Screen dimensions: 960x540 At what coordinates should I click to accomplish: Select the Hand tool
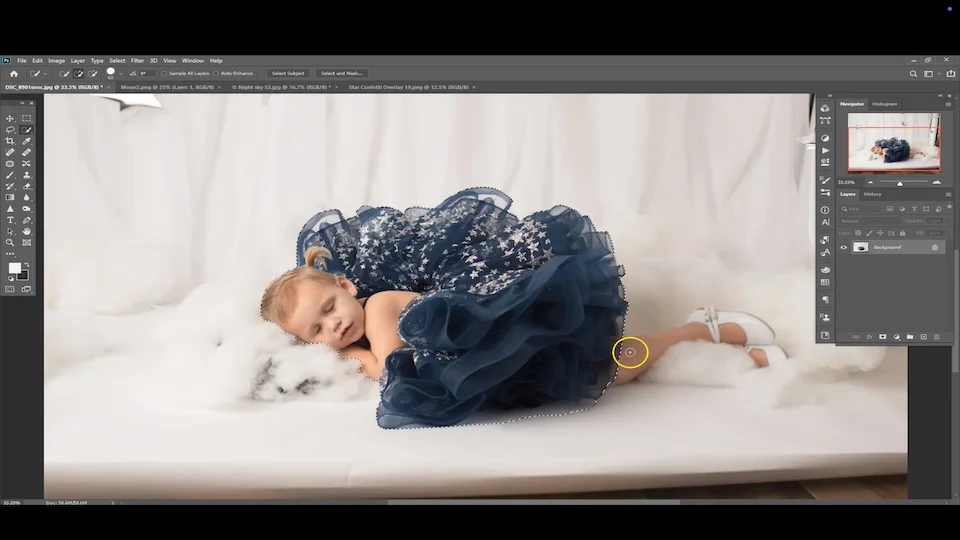(26, 231)
